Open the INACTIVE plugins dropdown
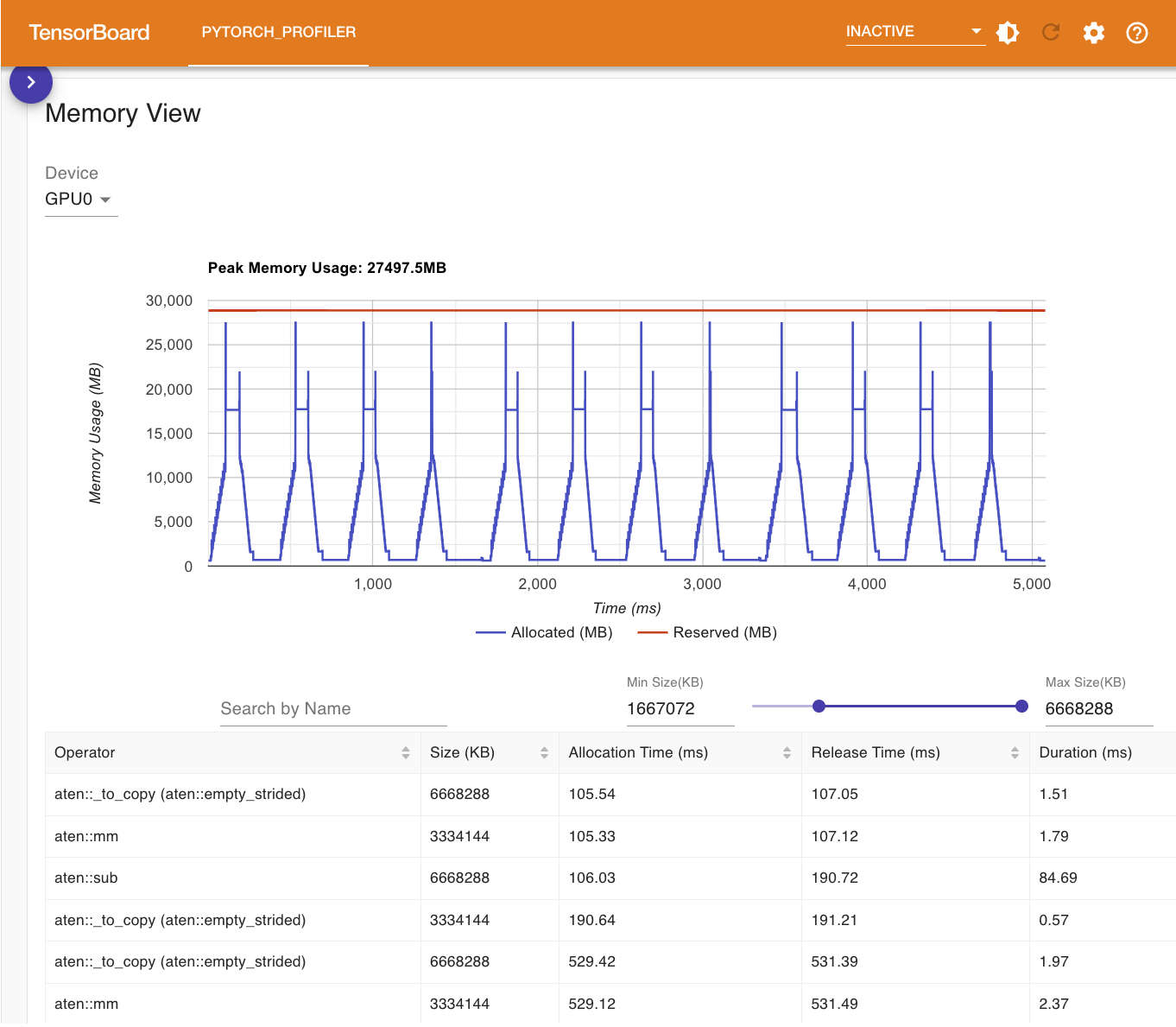This screenshot has height=1027, width=1176. pyautogui.click(x=915, y=32)
